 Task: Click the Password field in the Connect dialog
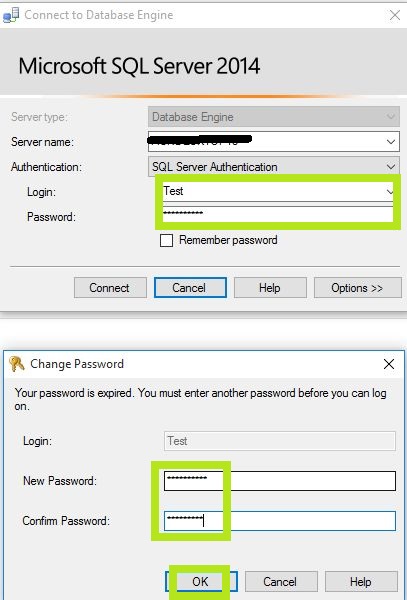pyautogui.click(x=278, y=214)
